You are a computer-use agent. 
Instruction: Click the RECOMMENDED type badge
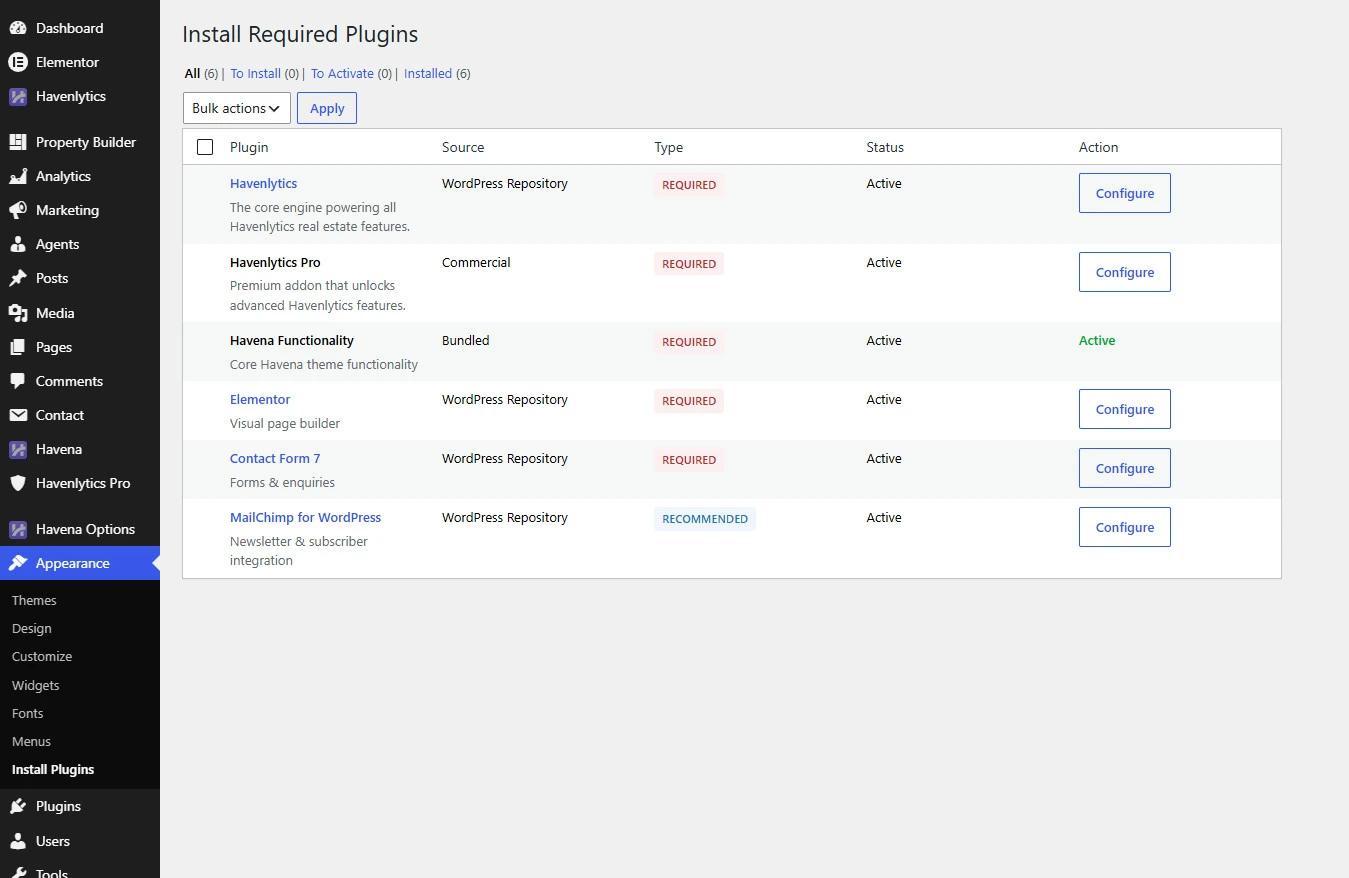click(705, 519)
